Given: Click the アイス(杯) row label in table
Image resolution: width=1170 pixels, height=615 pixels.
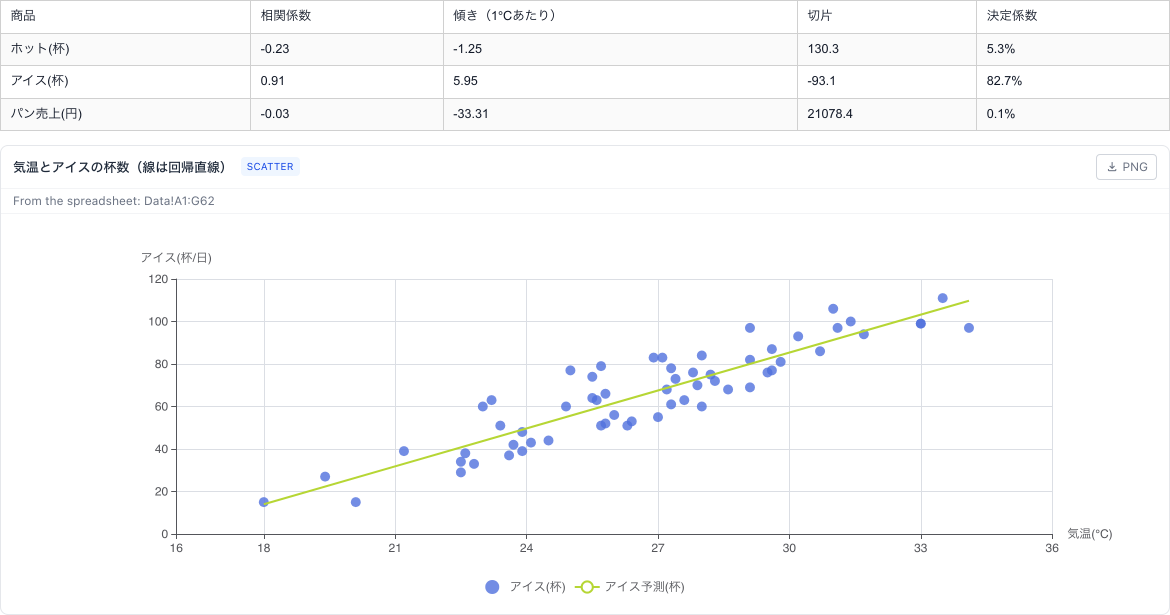Looking at the screenshot, I should tap(40, 81).
